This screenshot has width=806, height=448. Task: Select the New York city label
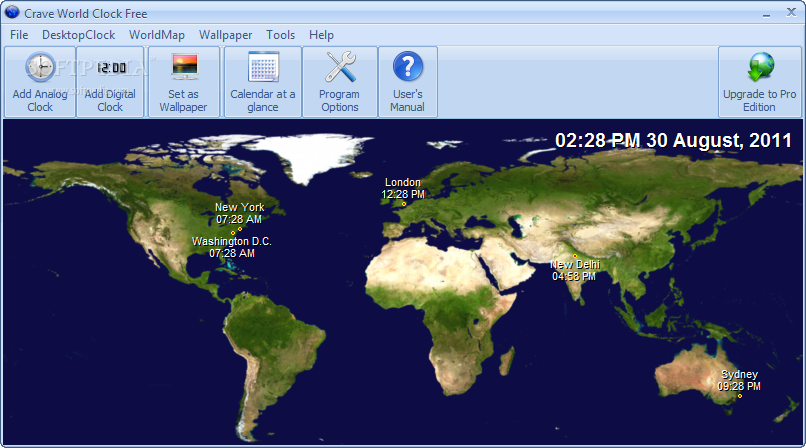[240, 207]
